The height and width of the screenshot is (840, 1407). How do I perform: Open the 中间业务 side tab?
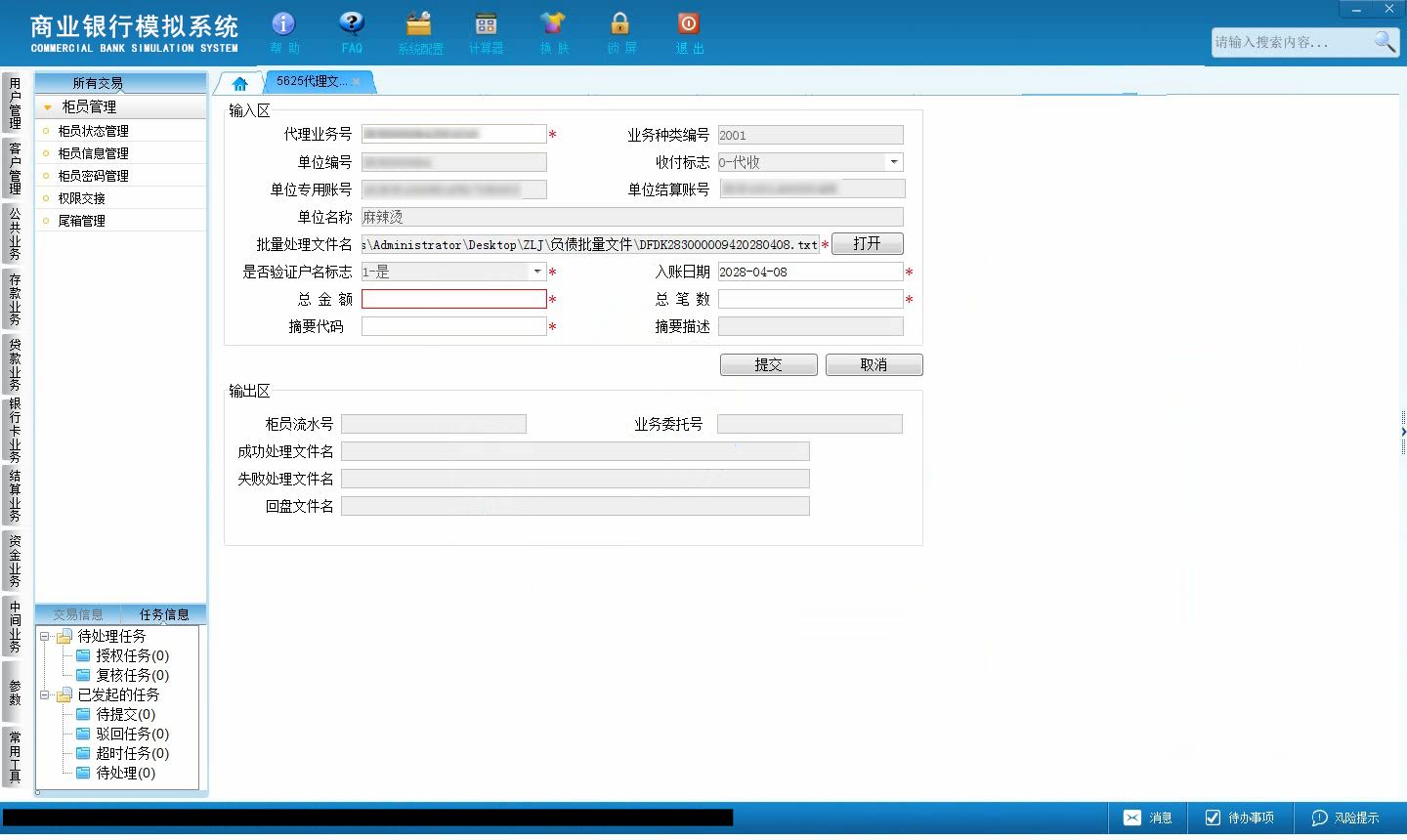tap(14, 626)
